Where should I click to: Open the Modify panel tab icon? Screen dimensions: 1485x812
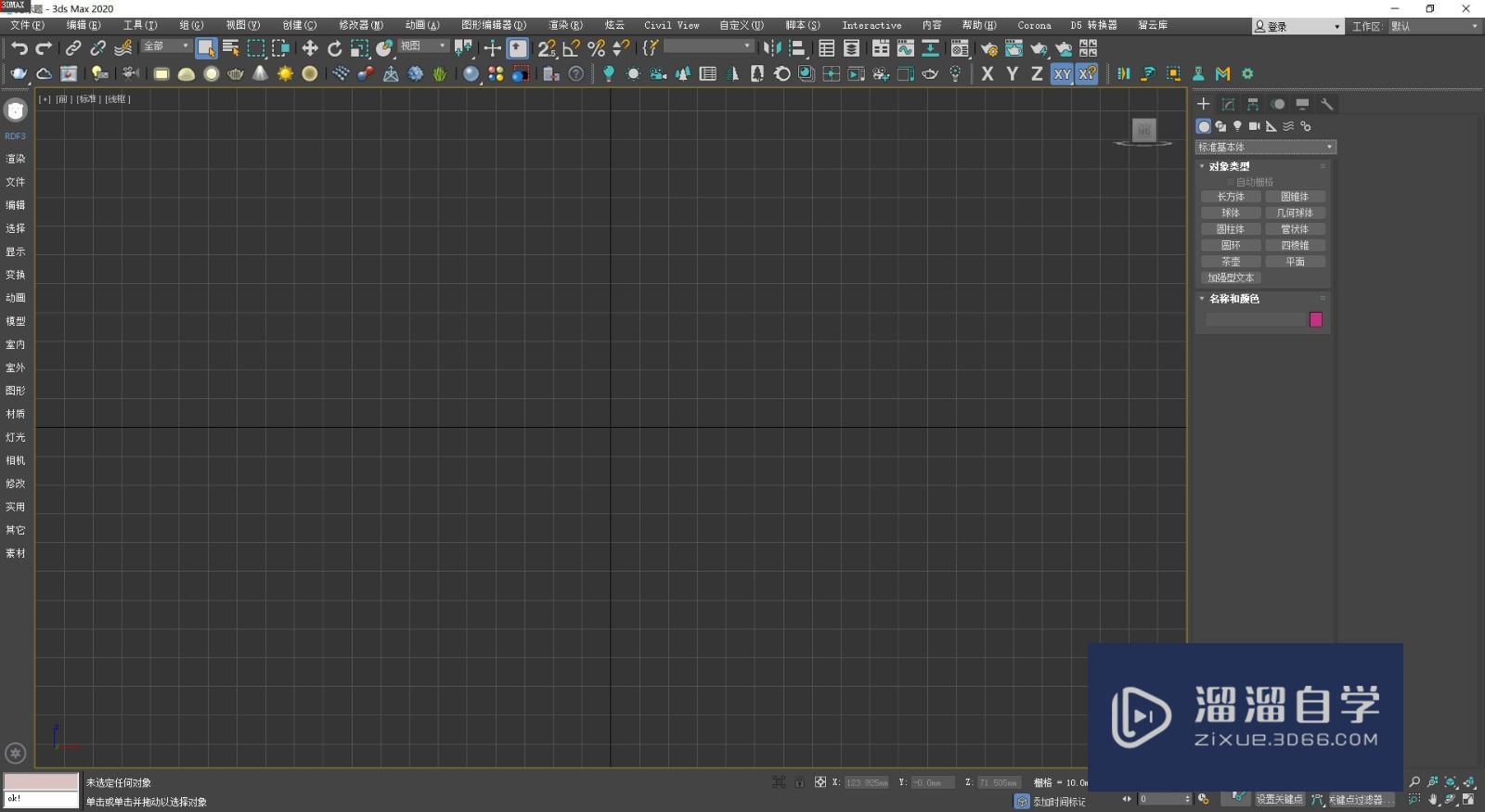(x=1228, y=104)
